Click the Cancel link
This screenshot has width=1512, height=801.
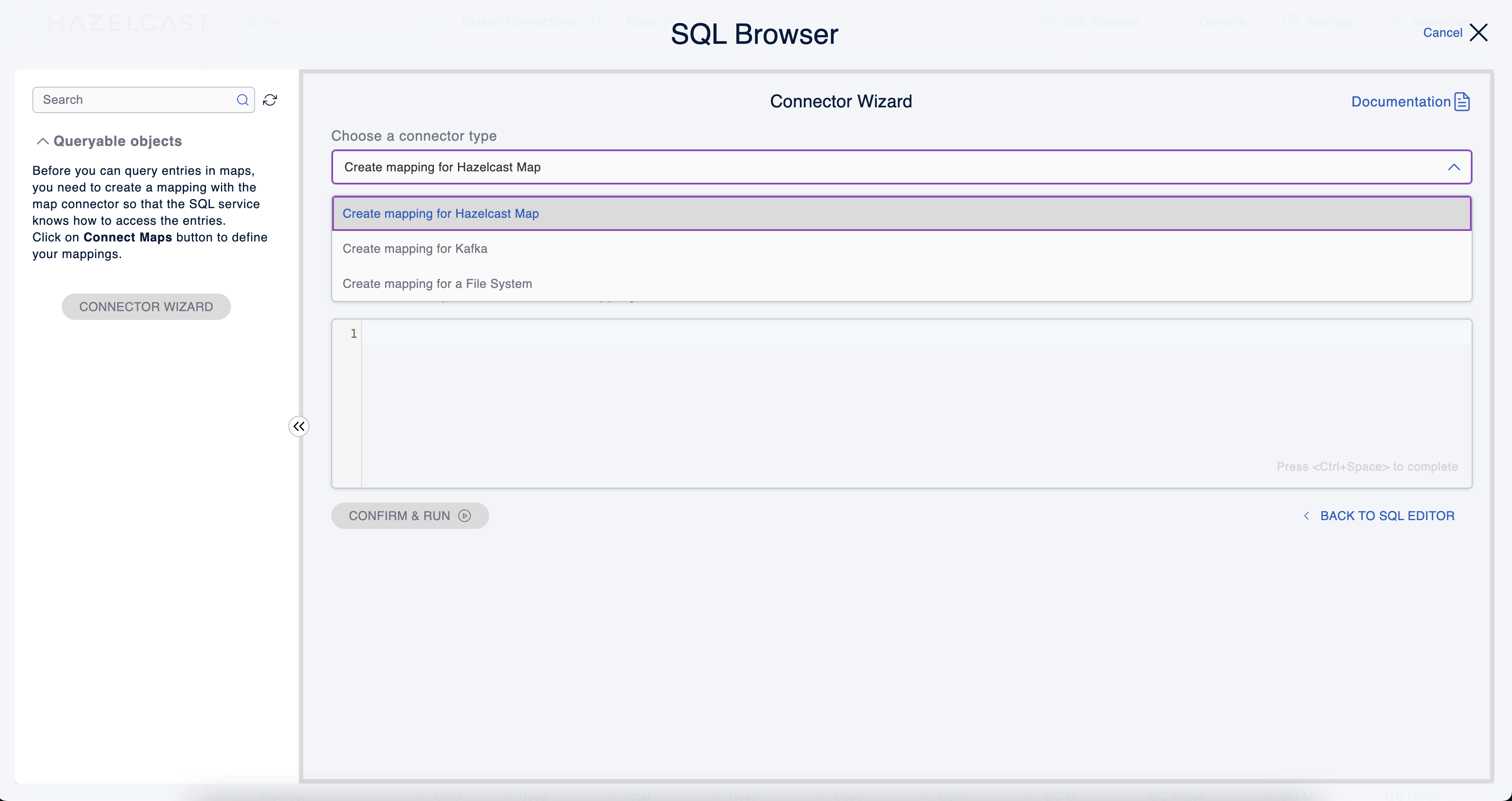click(x=1442, y=33)
